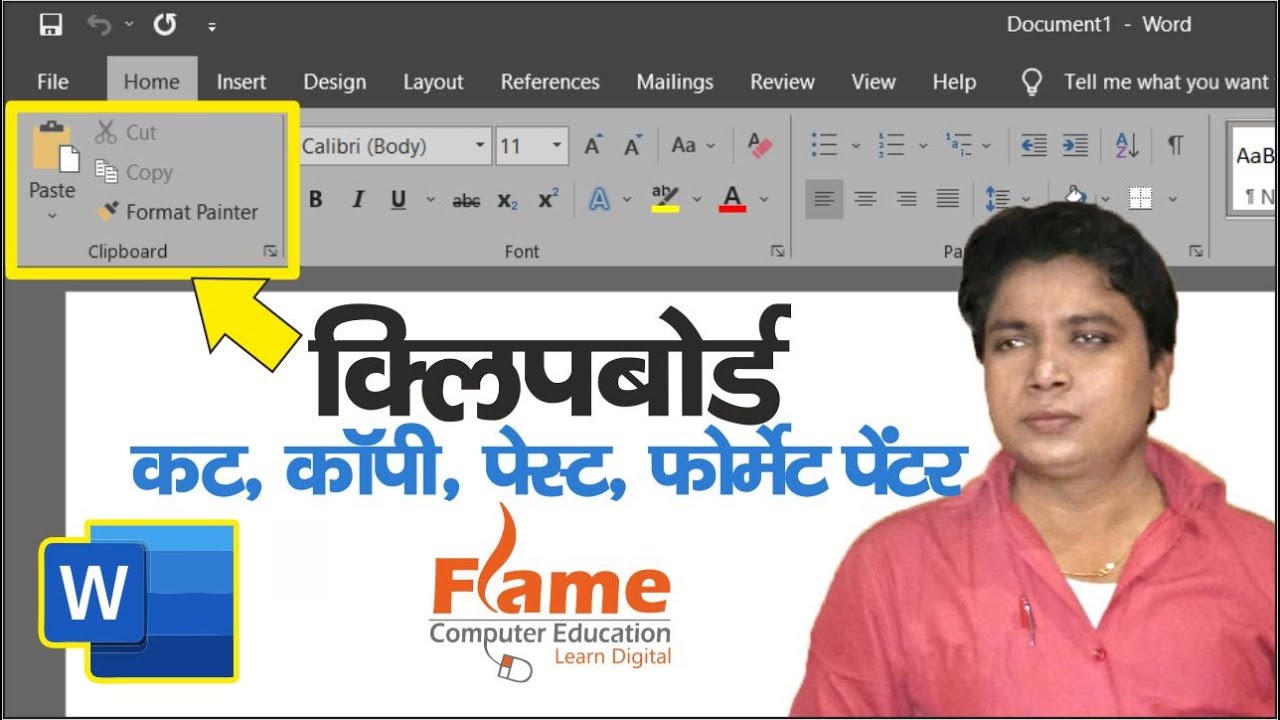1280x720 pixels.
Task: Open Customize Quick Access Toolbar dropdown
Action: pyautogui.click(x=212, y=27)
